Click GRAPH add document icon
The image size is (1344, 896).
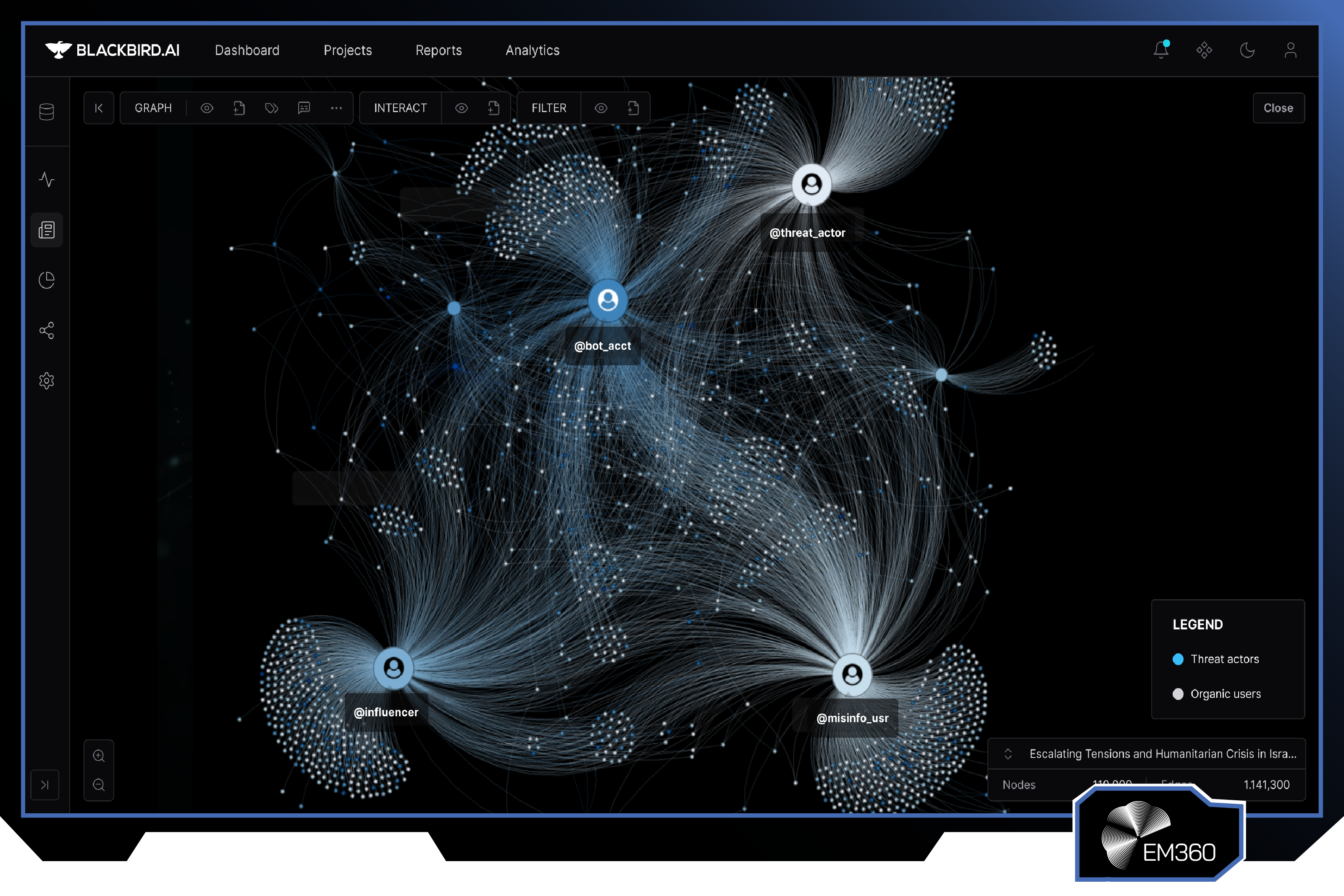pyautogui.click(x=239, y=108)
